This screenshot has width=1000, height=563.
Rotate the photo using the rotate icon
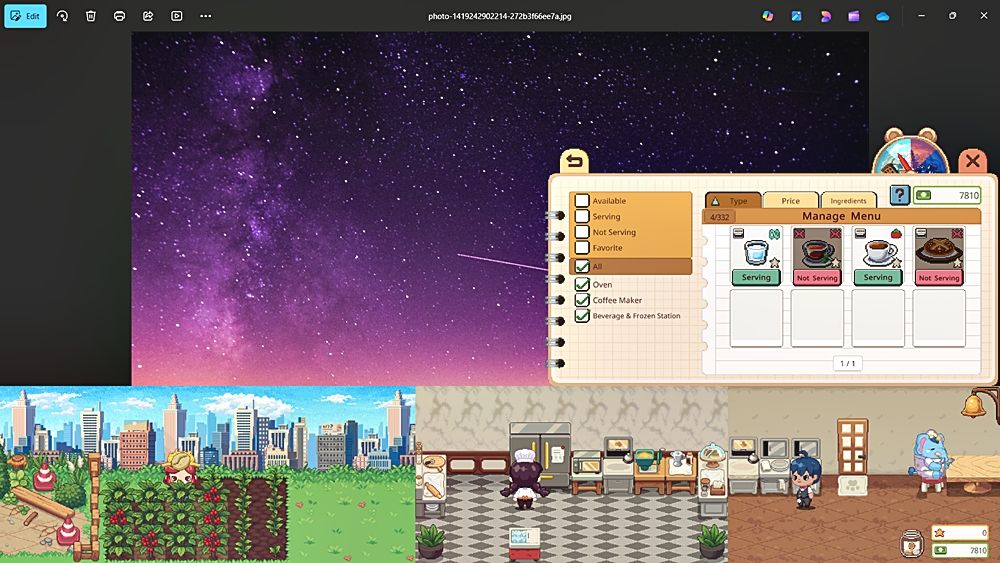(x=62, y=16)
